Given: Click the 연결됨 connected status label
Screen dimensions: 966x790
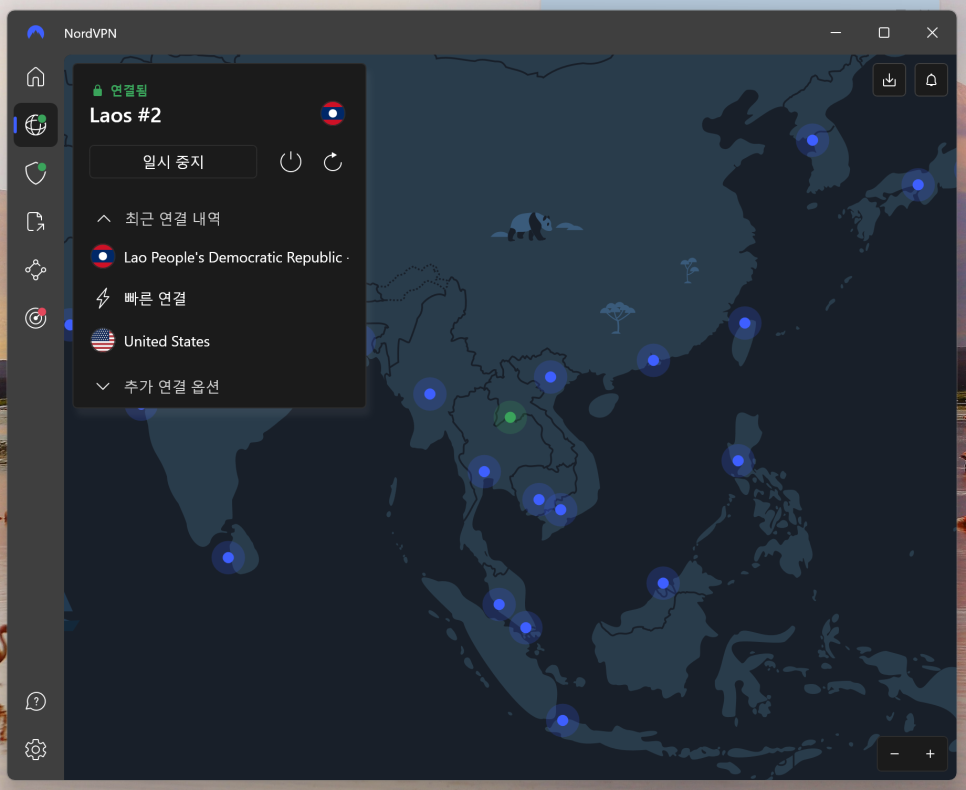Looking at the screenshot, I should click(129, 91).
